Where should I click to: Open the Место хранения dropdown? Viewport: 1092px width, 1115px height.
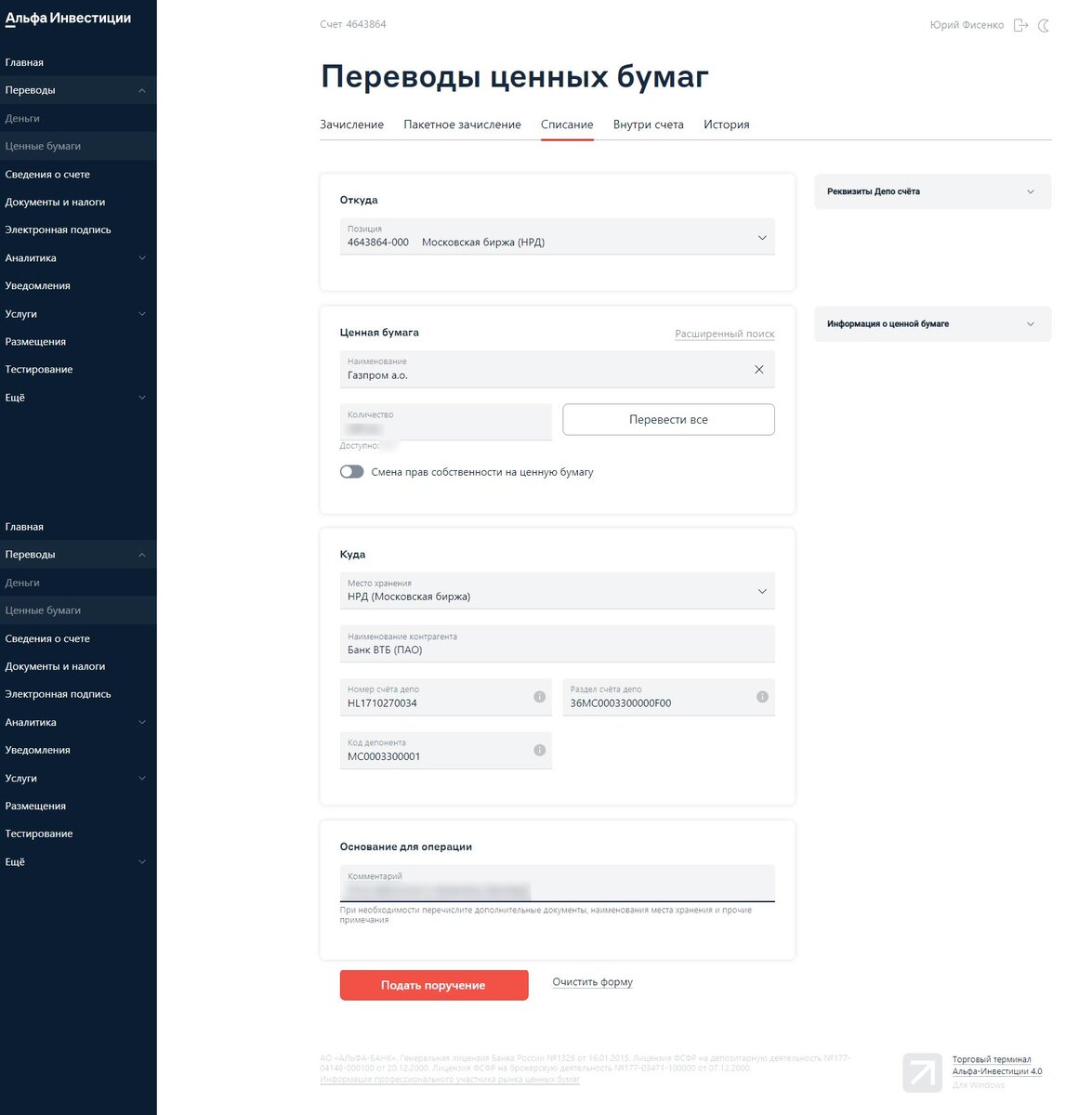tap(762, 590)
